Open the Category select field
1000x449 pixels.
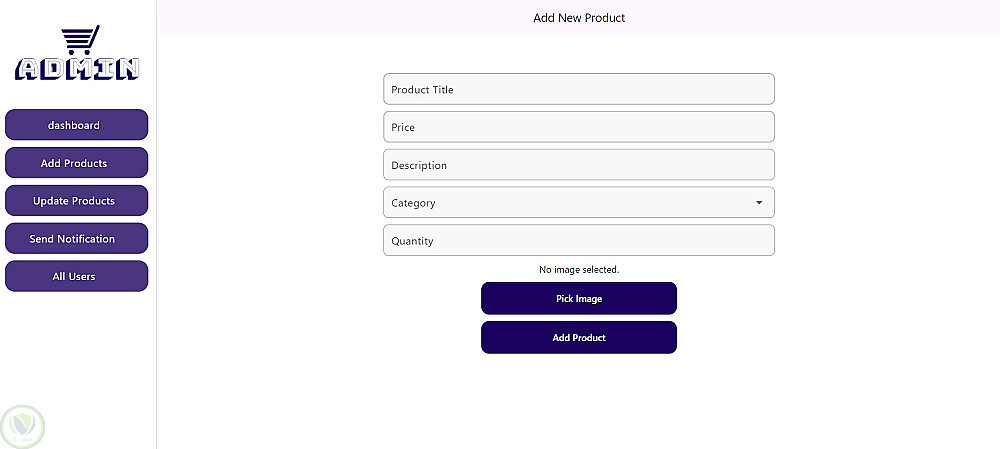coord(578,202)
